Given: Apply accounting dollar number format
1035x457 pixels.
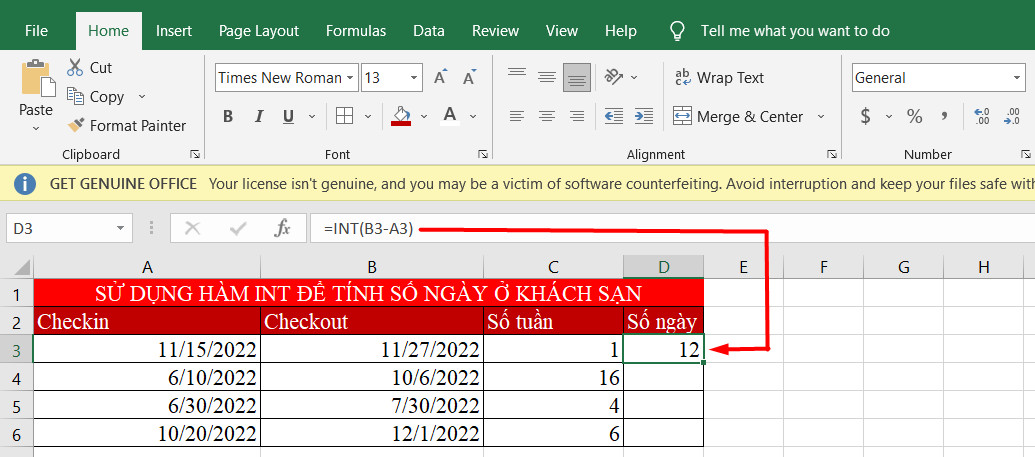Looking at the screenshot, I should (x=865, y=116).
